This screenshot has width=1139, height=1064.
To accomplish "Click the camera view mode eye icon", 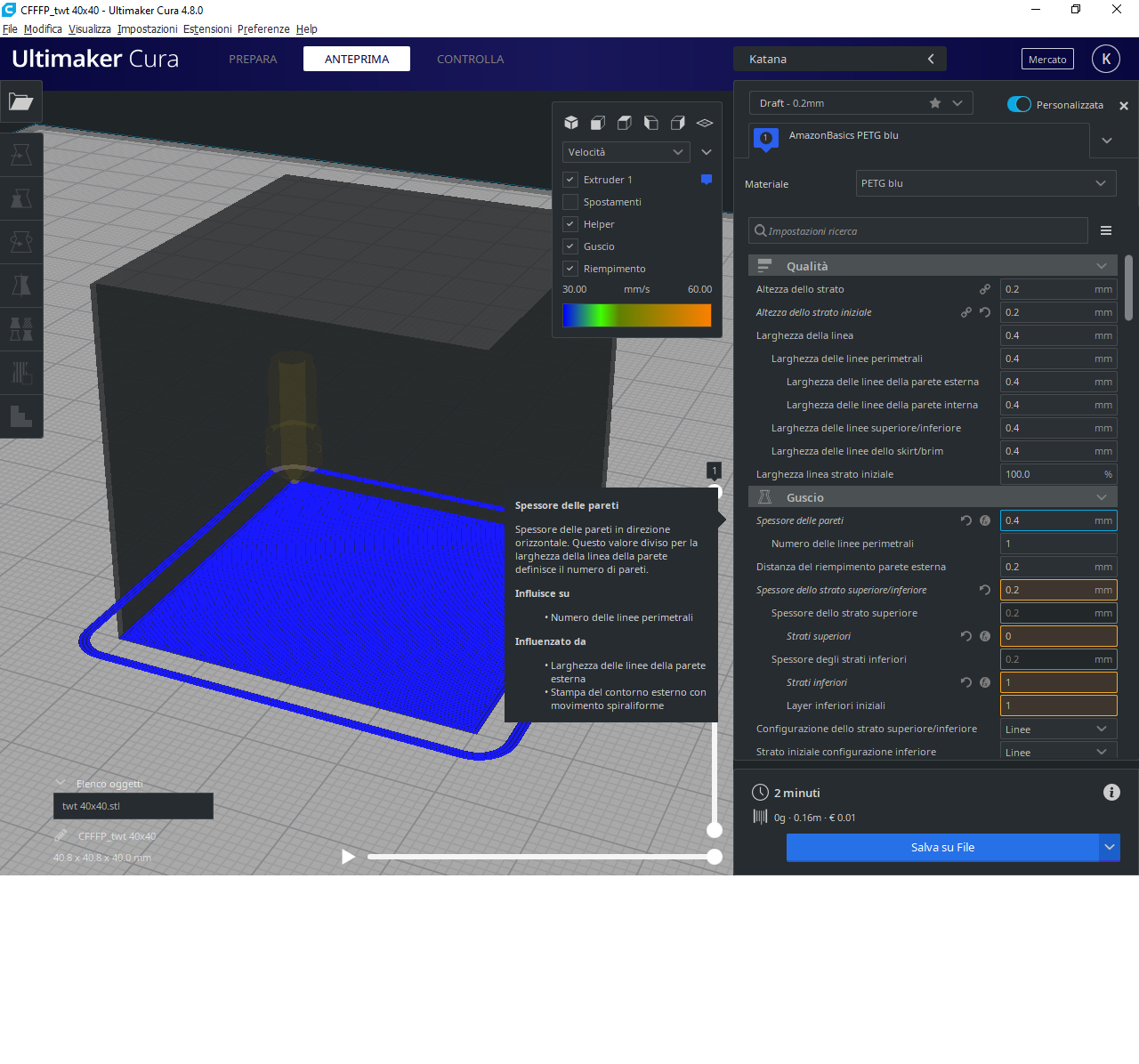I will pos(705,123).
